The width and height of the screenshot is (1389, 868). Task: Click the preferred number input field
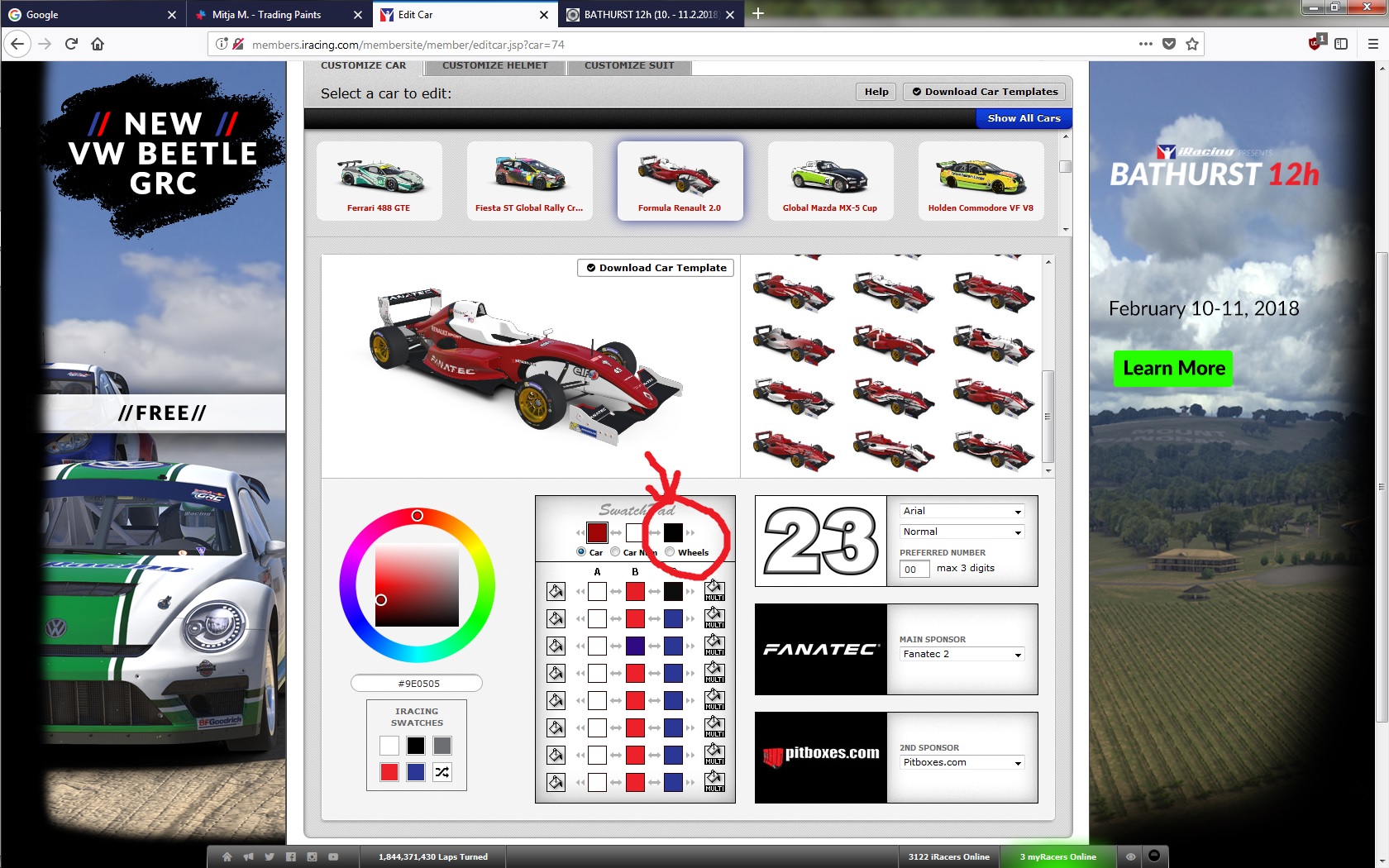pos(914,569)
